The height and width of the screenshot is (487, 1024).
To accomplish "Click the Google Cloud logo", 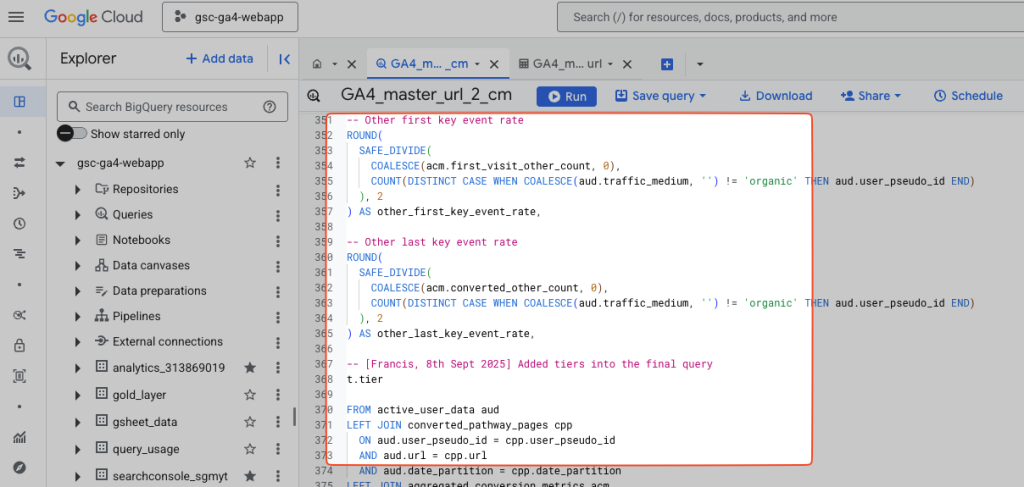I will (93, 17).
